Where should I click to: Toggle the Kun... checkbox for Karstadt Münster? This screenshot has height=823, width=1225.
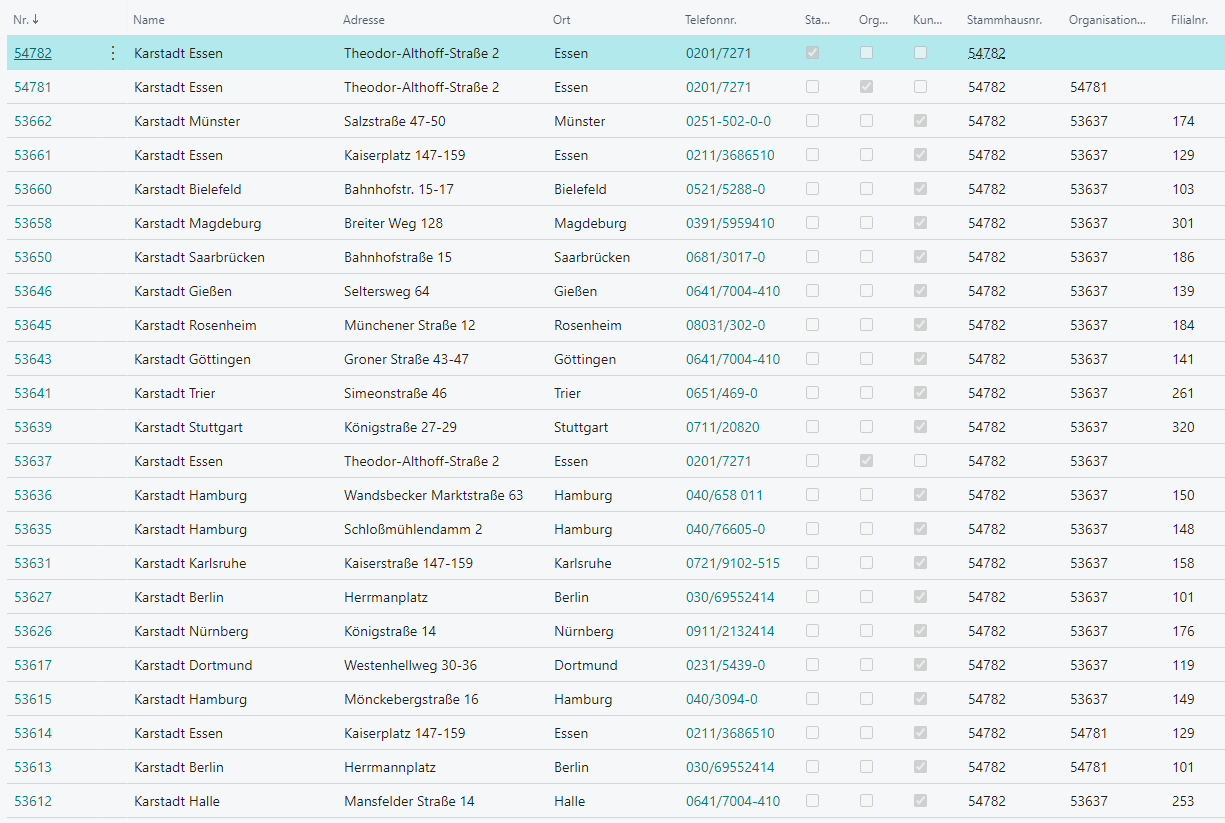[x=920, y=121]
